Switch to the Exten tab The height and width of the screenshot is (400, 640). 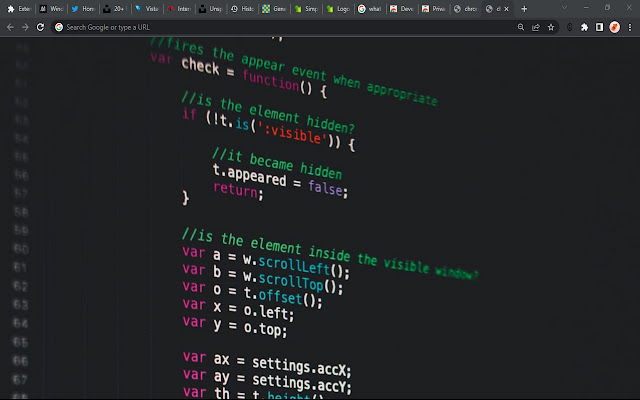(x=19, y=9)
